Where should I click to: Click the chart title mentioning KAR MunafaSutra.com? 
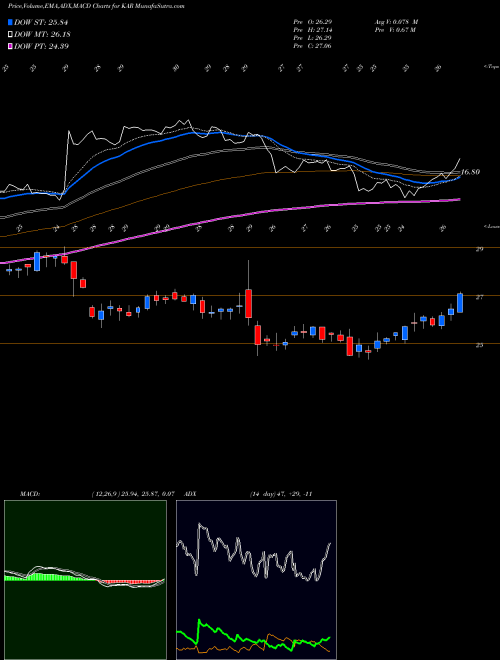tap(96, 6)
